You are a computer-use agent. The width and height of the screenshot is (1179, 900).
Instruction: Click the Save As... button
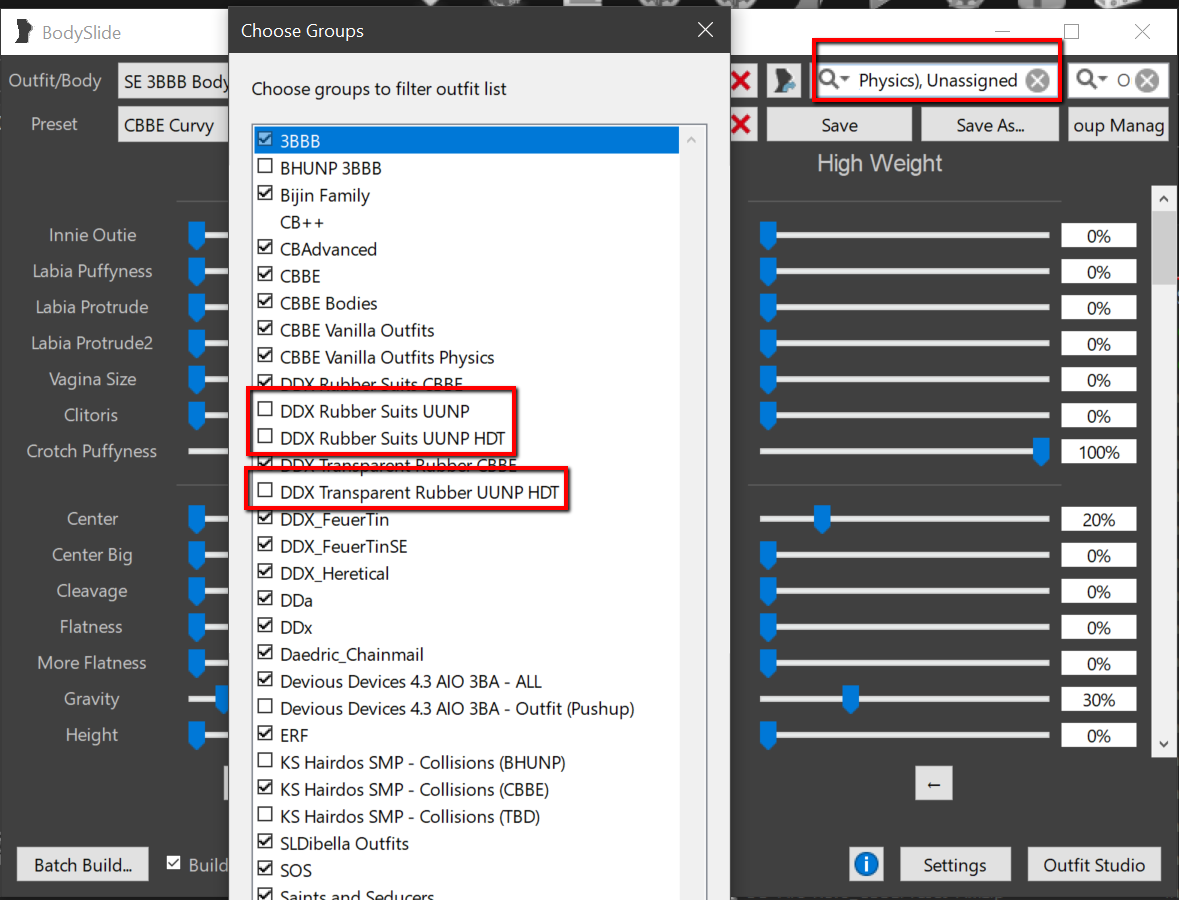click(990, 125)
